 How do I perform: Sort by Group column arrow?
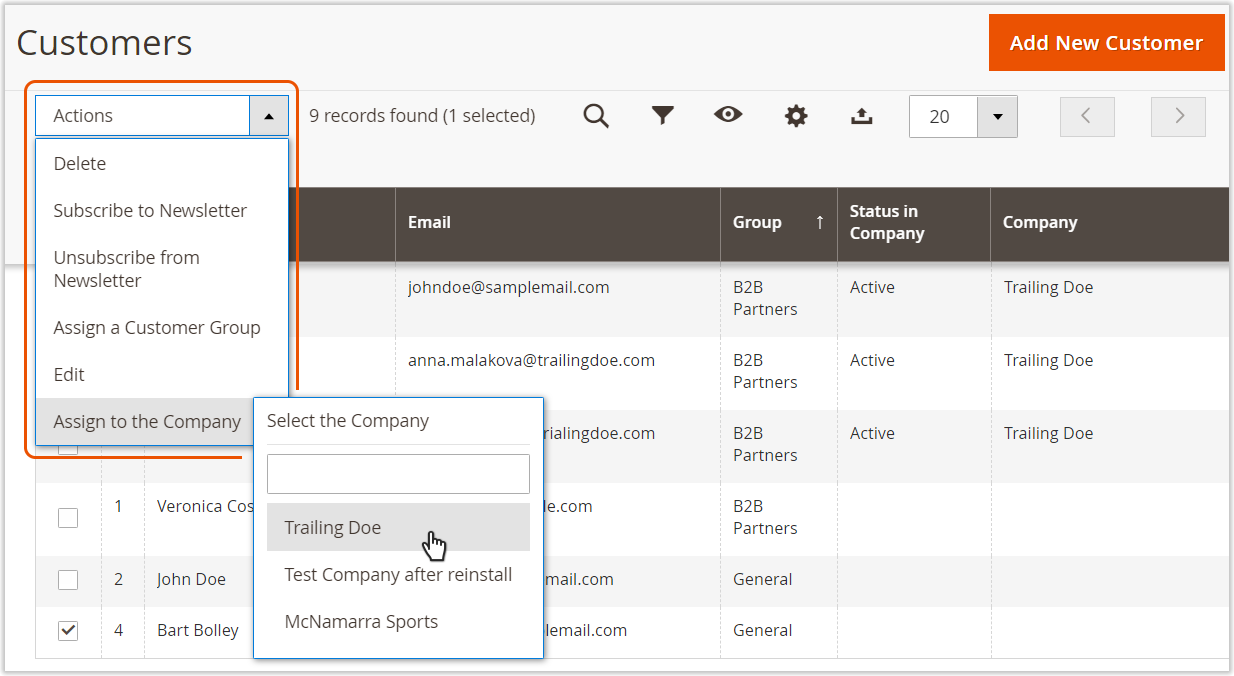coord(820,222)
